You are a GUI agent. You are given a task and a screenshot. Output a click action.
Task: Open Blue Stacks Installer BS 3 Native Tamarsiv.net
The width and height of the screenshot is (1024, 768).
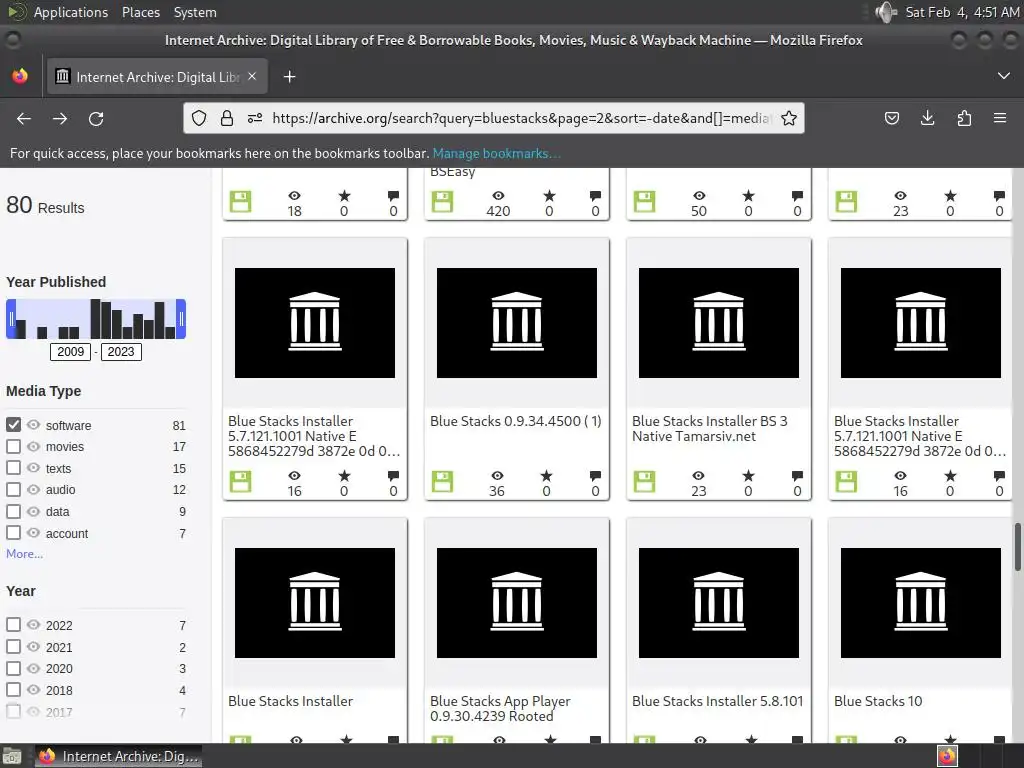click(x=709, y=428)
